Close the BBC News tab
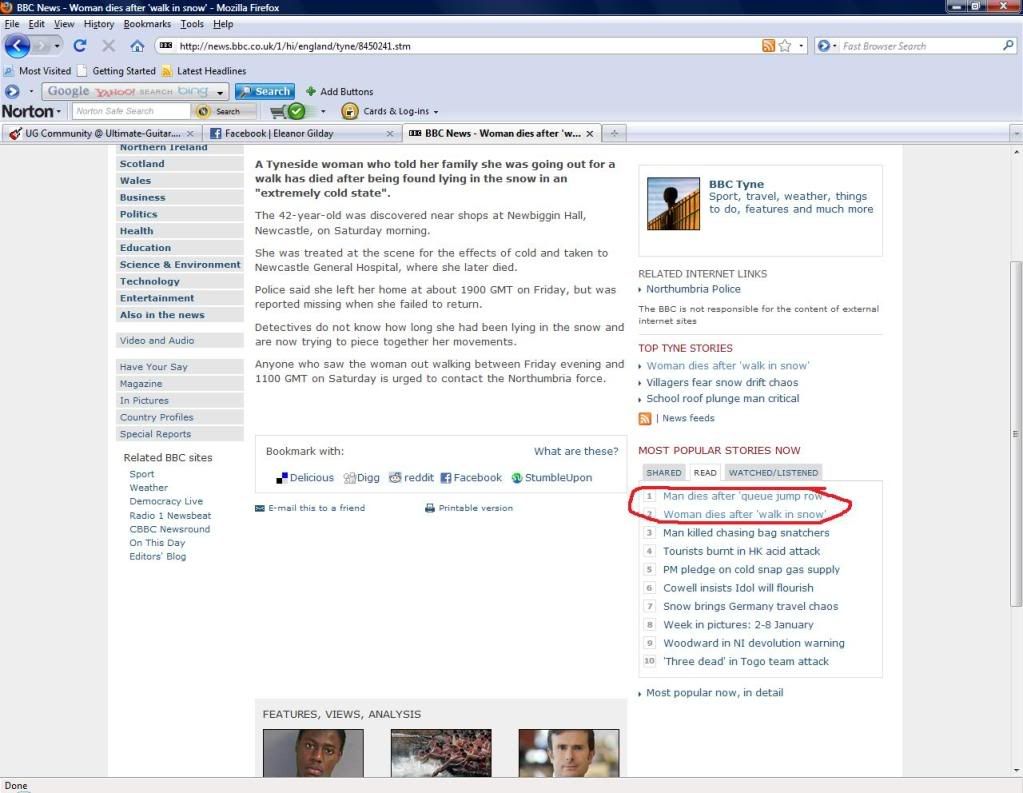This screenshot has height=793, width=1023. 590,133
